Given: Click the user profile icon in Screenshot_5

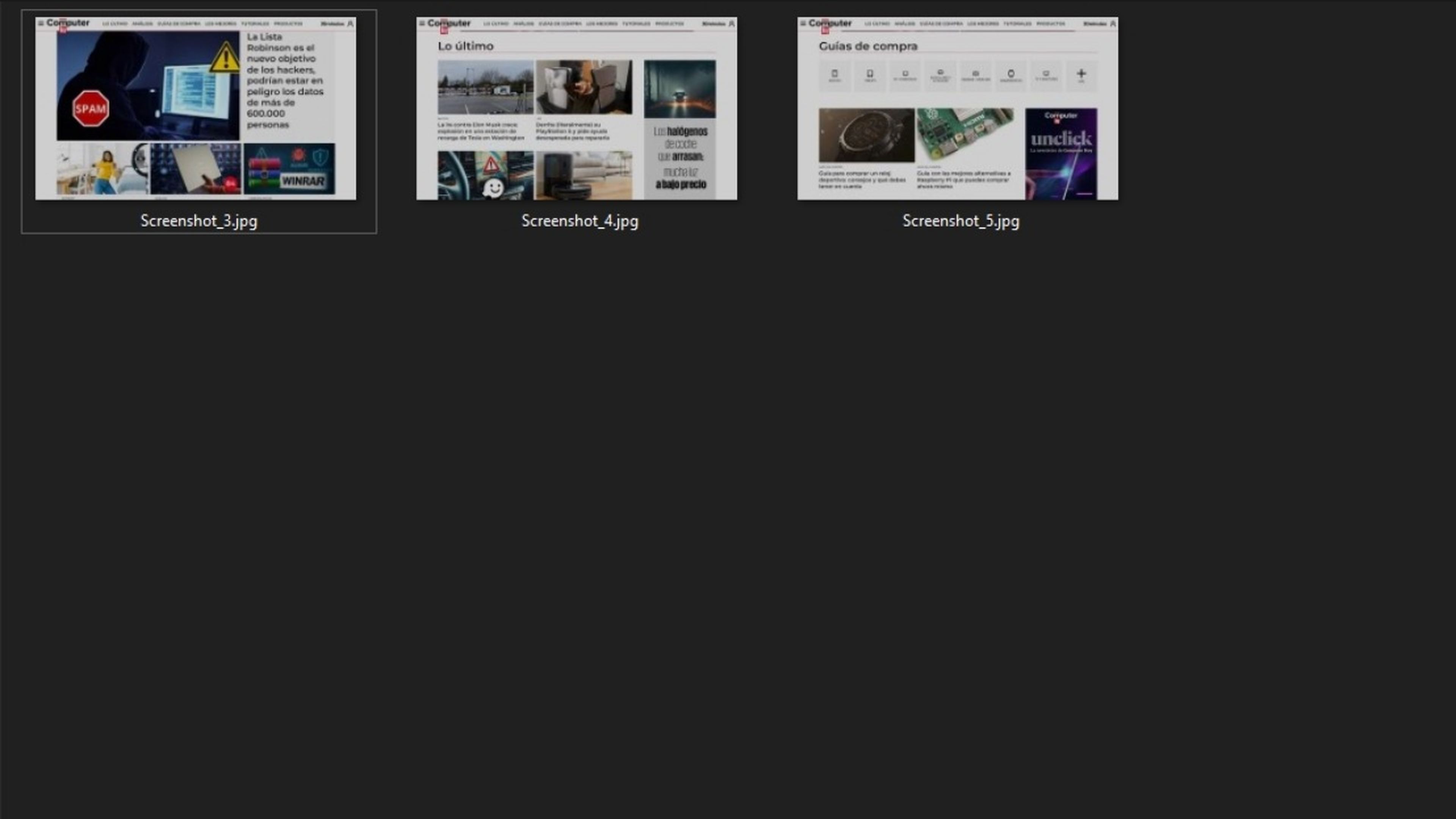Looking at the screenshot, I should (x=1113, y=24).
